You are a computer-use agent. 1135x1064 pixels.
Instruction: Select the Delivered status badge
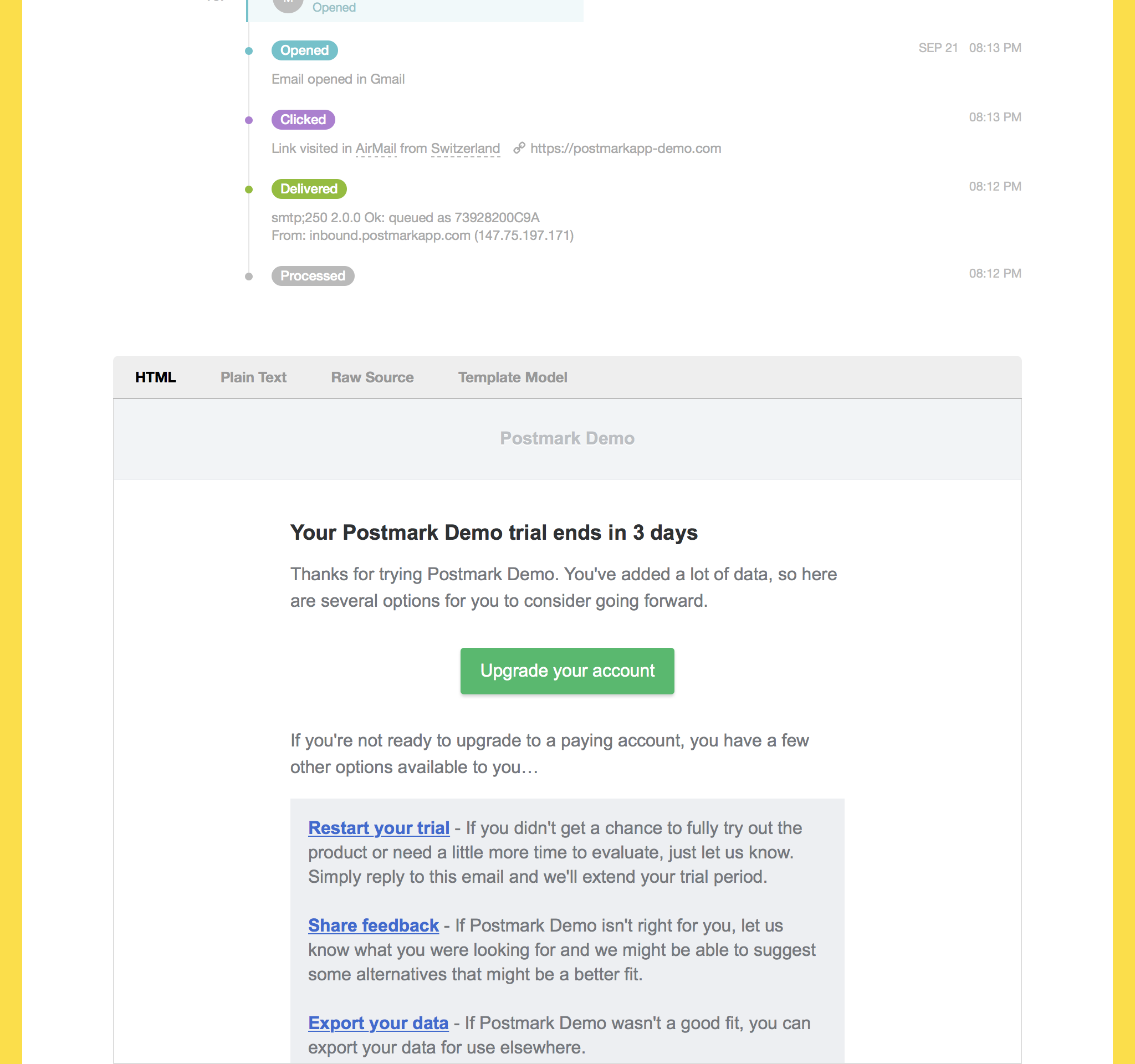309,189
